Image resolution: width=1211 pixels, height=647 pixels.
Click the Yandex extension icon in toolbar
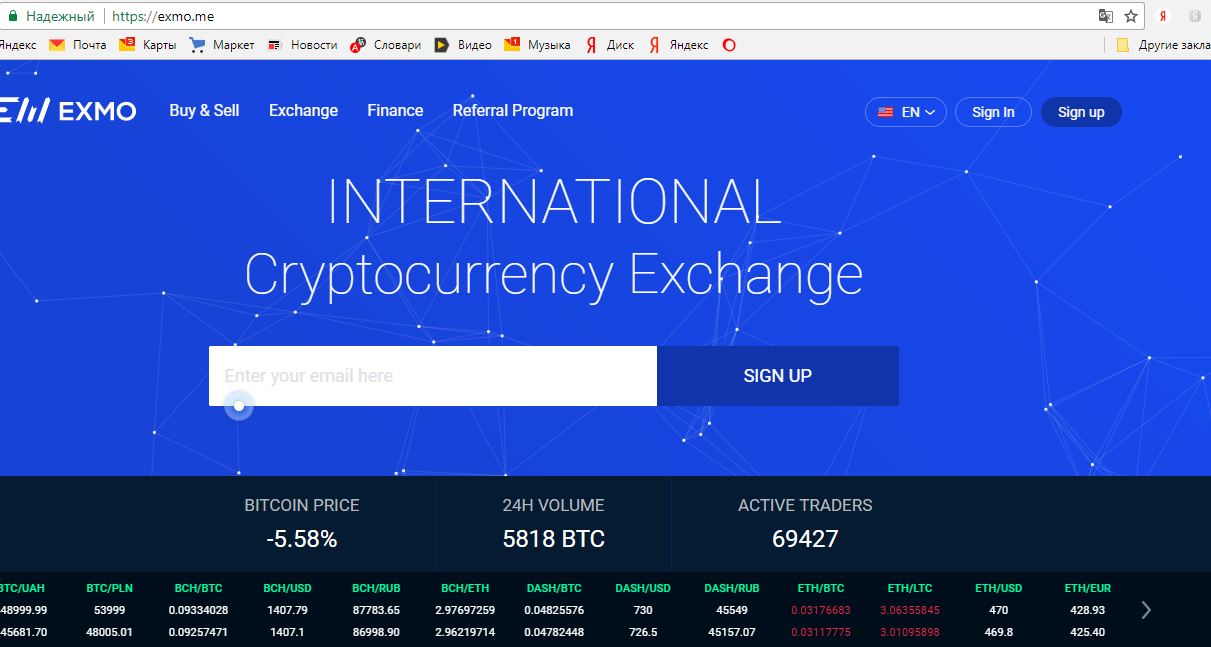(1163, 16)
